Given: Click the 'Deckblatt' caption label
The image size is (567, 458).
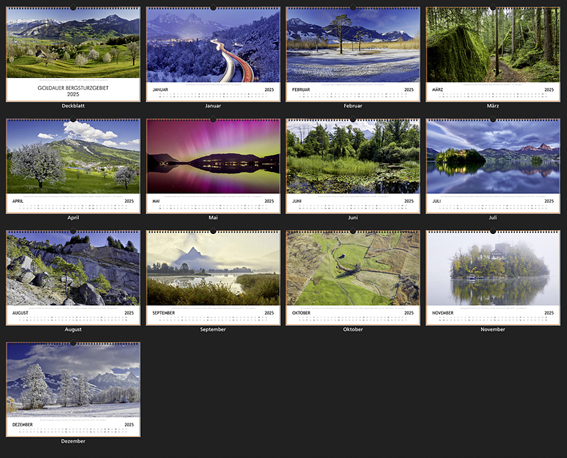Looking at the screenshot, I should pyautogui.click(x=73, y=106).
